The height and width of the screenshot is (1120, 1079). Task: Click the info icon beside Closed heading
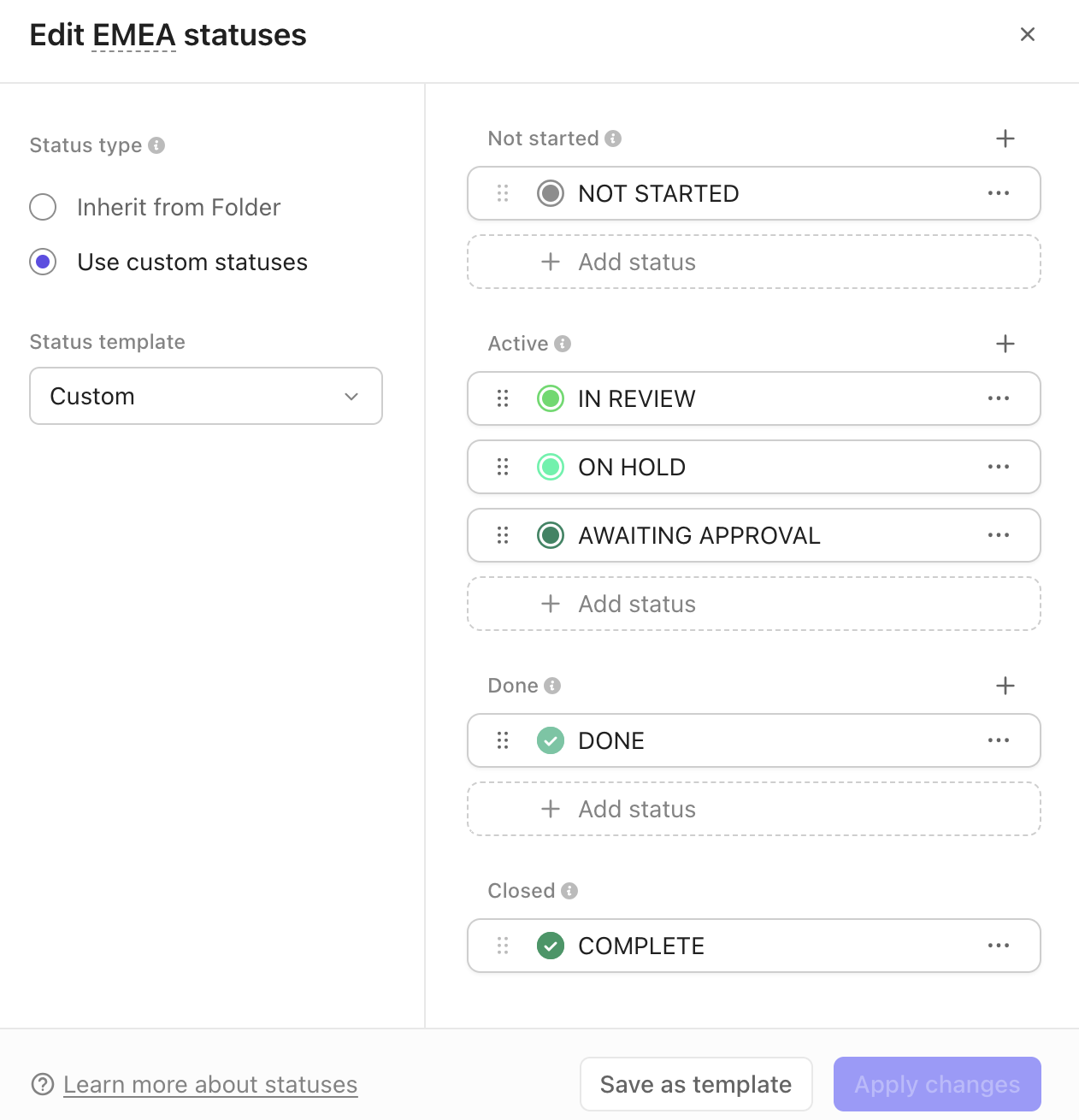[x=569, y=890]
